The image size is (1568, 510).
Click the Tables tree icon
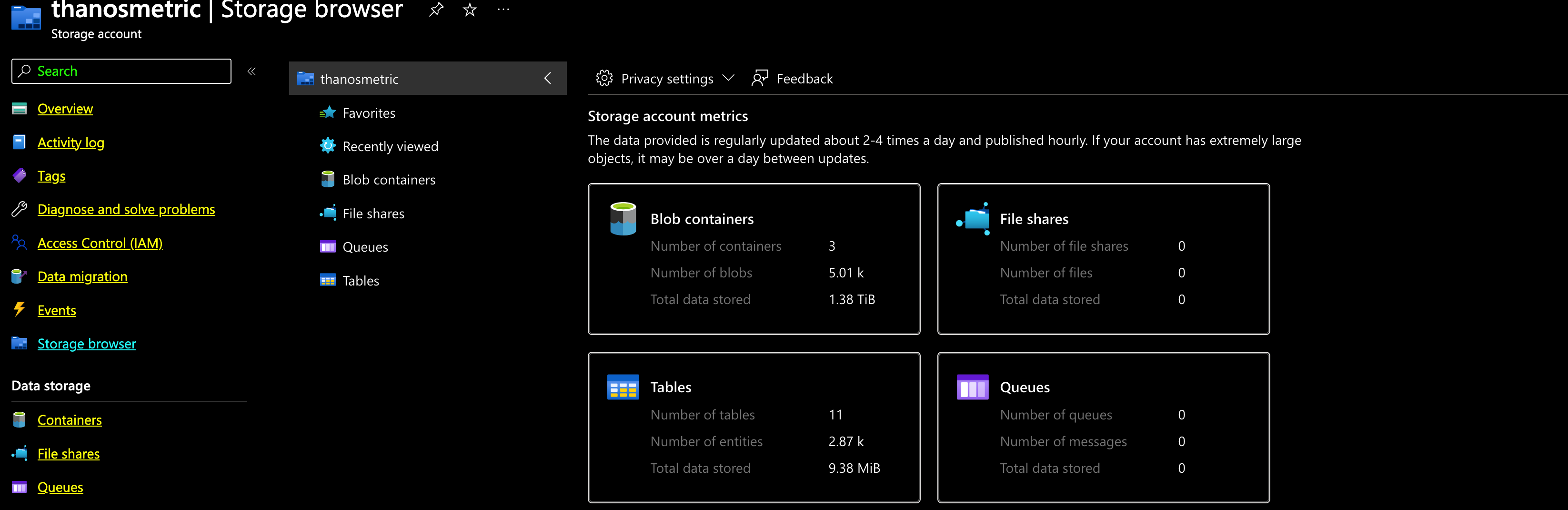click(328, 280)
